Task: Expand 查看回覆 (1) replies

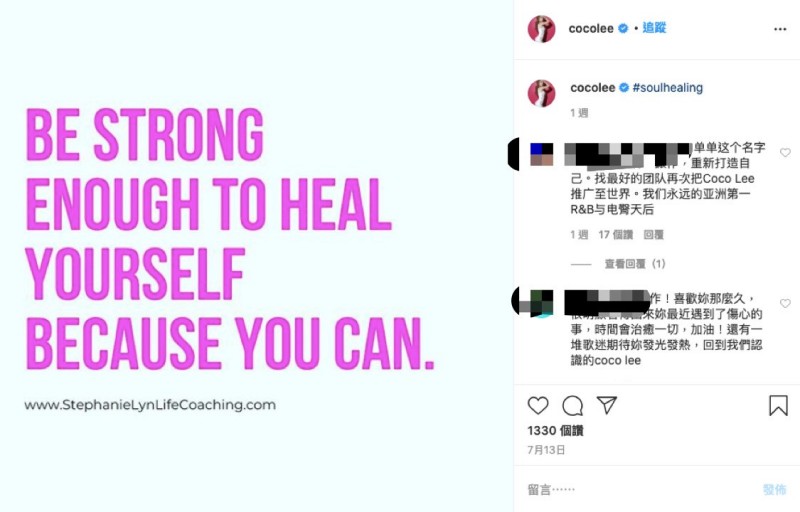Action: click(635, 264)
